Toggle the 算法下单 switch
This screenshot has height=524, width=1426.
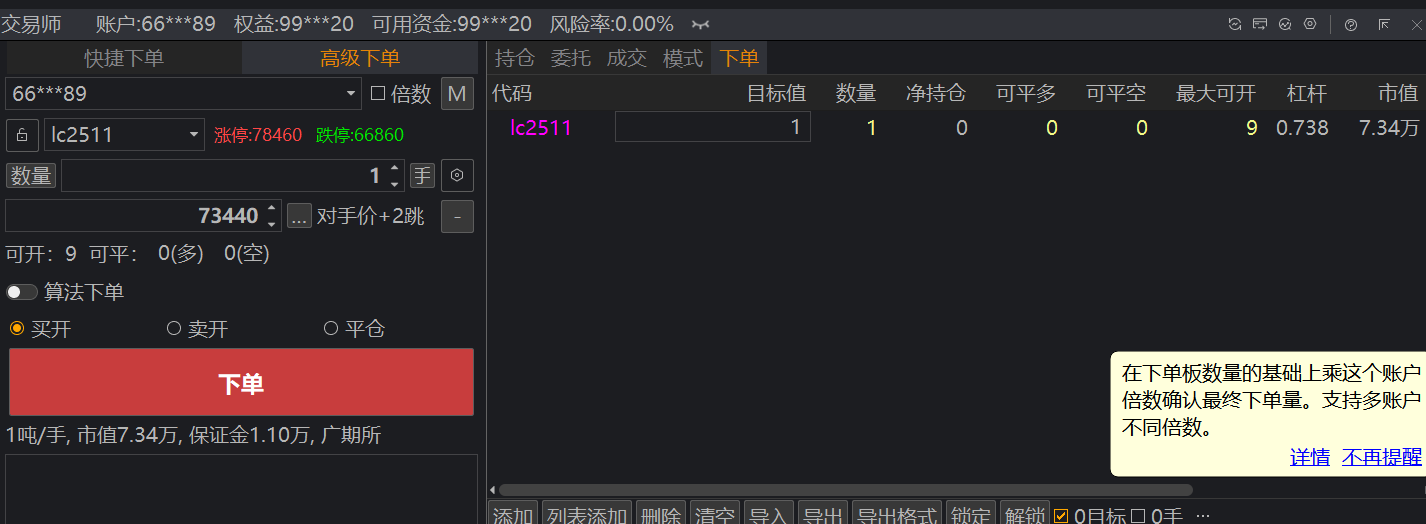click(x=22, y=292)
